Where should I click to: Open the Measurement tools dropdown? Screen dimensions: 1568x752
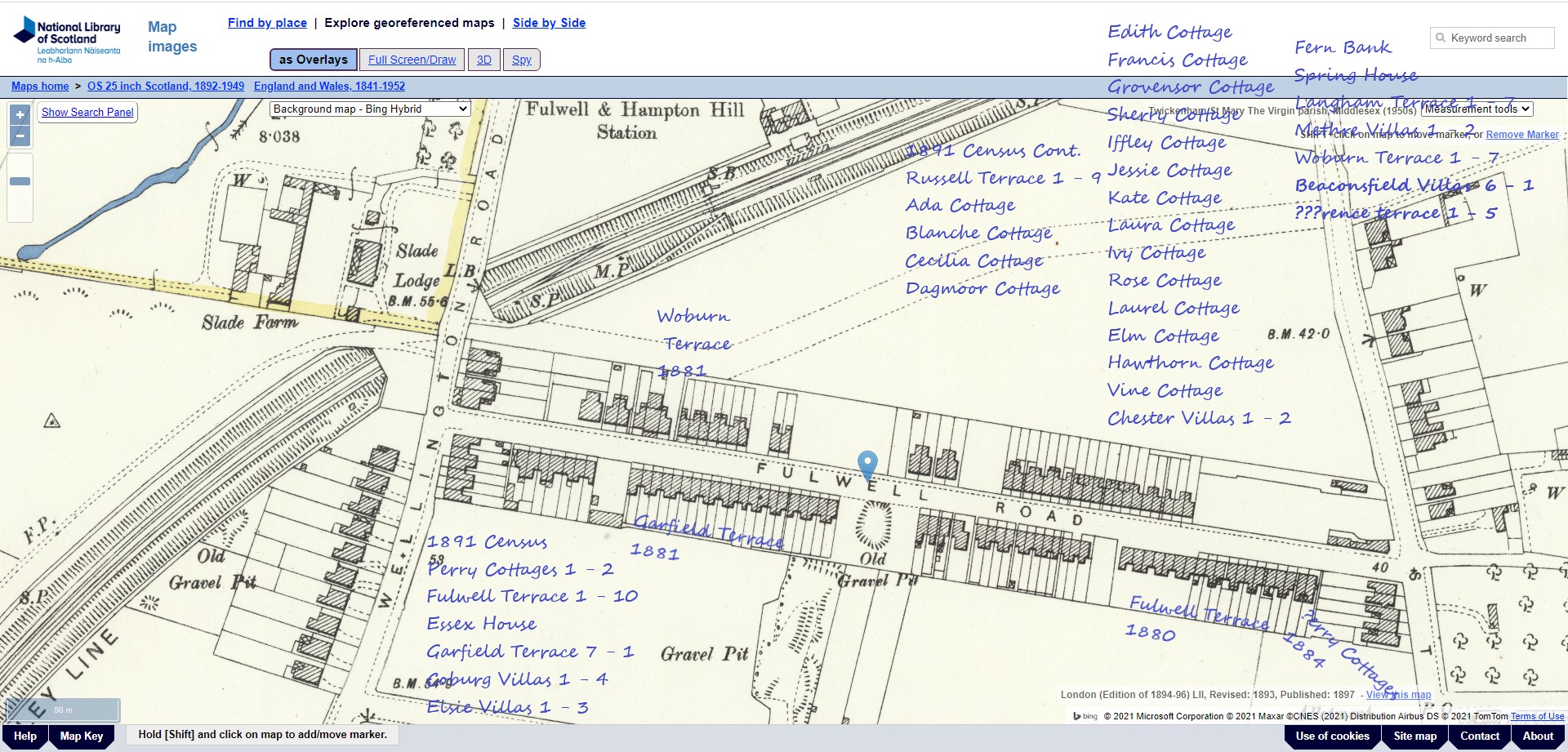1477,108
